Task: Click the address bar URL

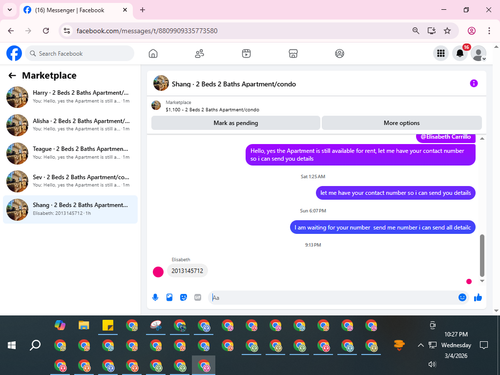Action: coord(147,31)
